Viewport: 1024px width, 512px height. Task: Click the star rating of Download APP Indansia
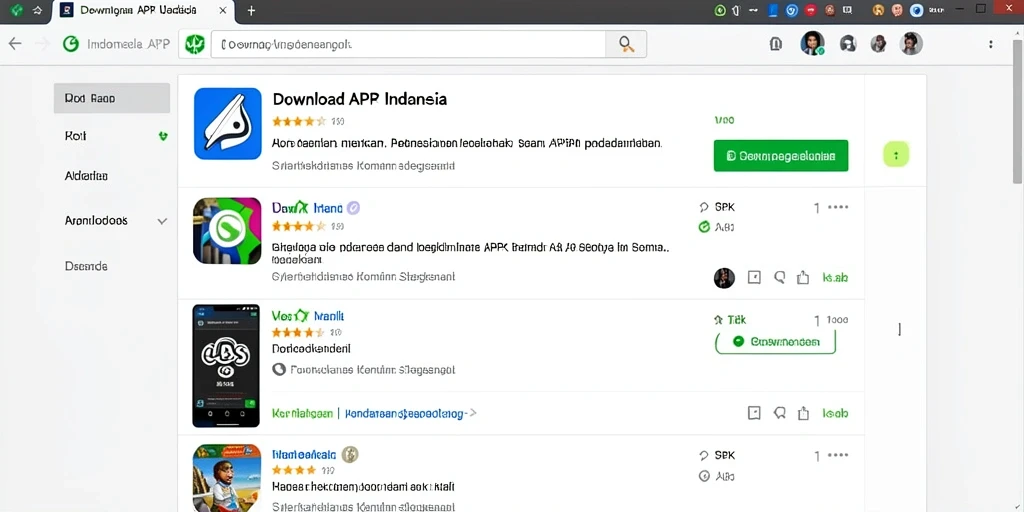click(298, 121)
